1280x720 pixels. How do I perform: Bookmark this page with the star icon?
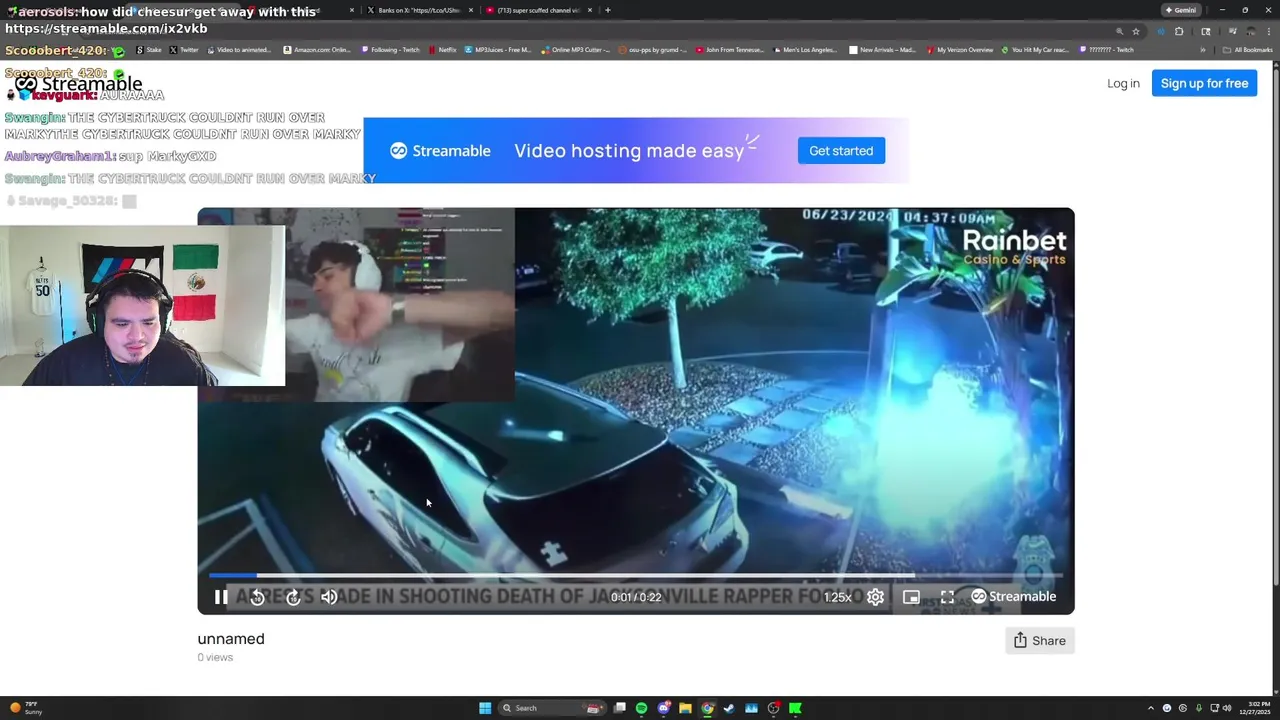click(1136, 31)
